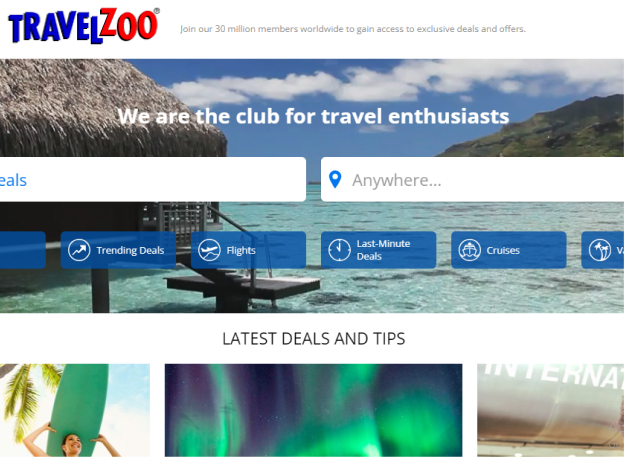Click the 30 million members tagline
This screenshot has height=457, width=624.
[353, 29]
